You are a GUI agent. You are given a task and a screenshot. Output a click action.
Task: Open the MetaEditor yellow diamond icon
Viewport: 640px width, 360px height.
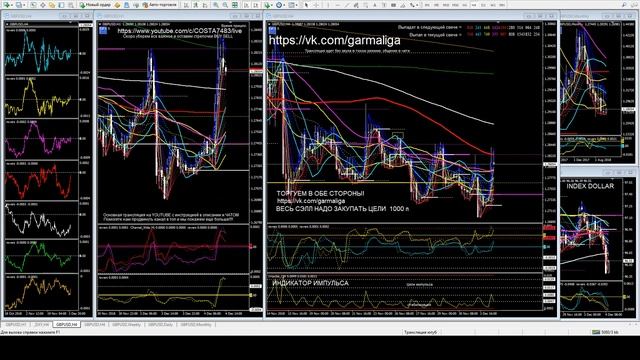coord(117,5)
